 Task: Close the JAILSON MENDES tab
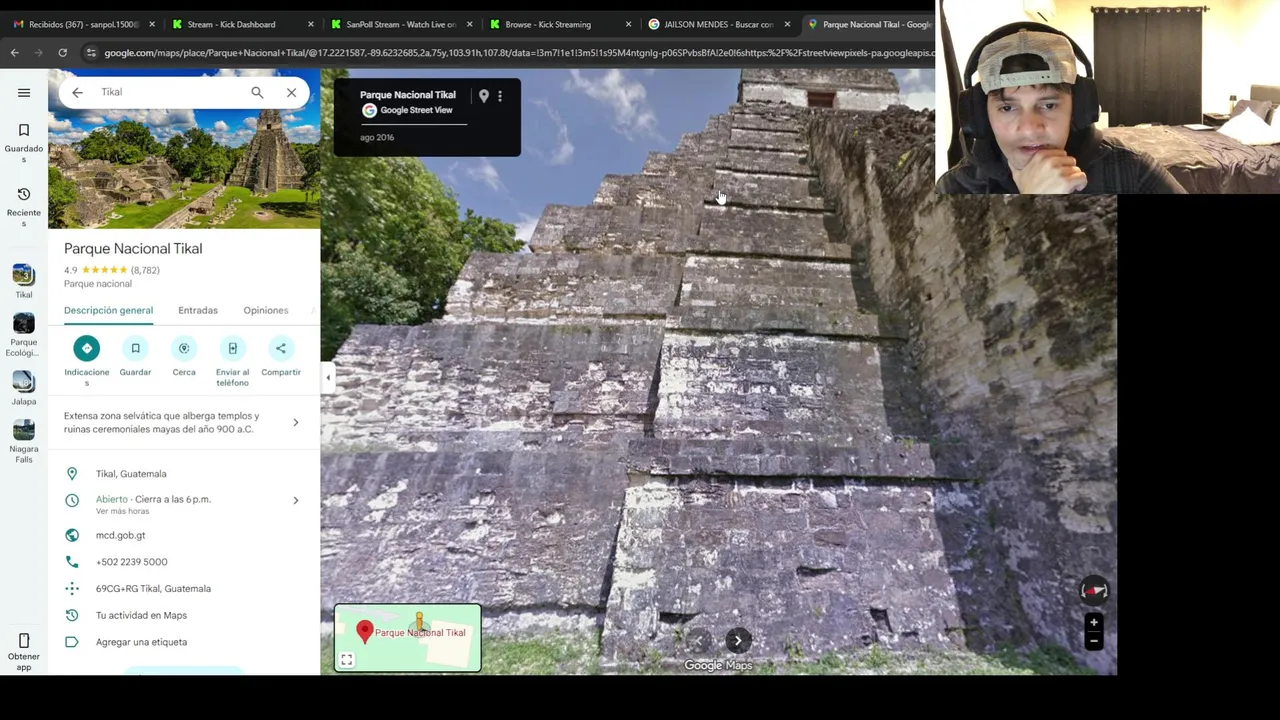(x=787, y=24)
